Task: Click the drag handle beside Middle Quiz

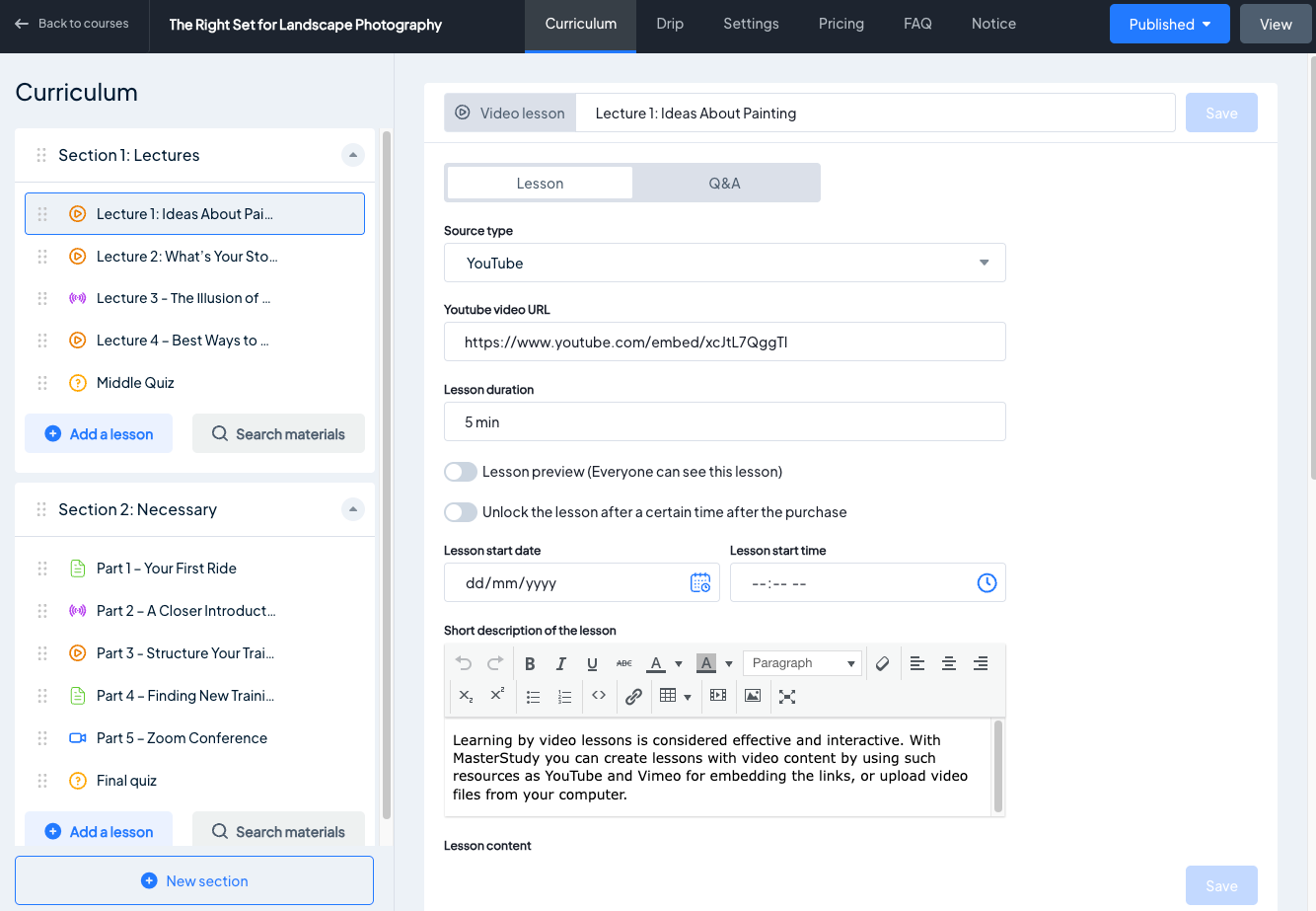Action: click(x=42, y=383)
